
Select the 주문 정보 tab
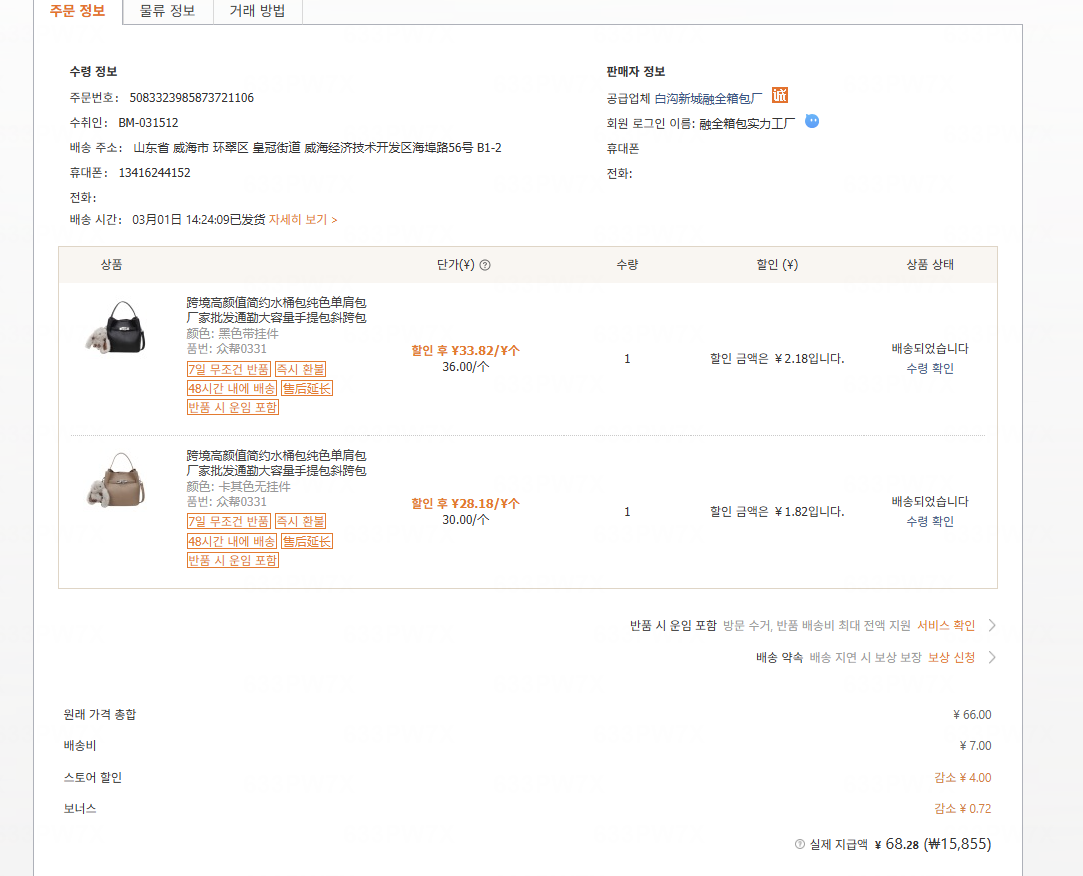click(x=77, y=11)
